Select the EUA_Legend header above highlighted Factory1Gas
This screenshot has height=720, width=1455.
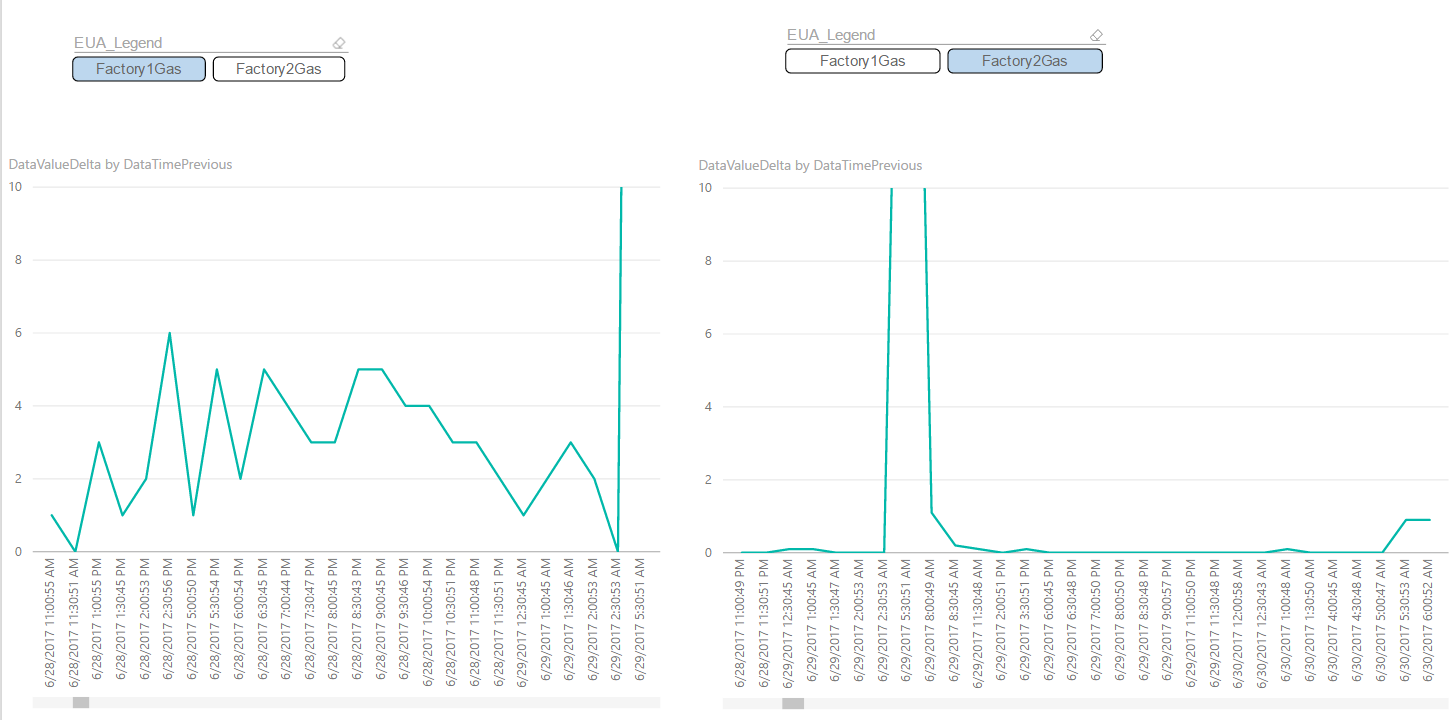pyautogui.click(x=118, y=43)
